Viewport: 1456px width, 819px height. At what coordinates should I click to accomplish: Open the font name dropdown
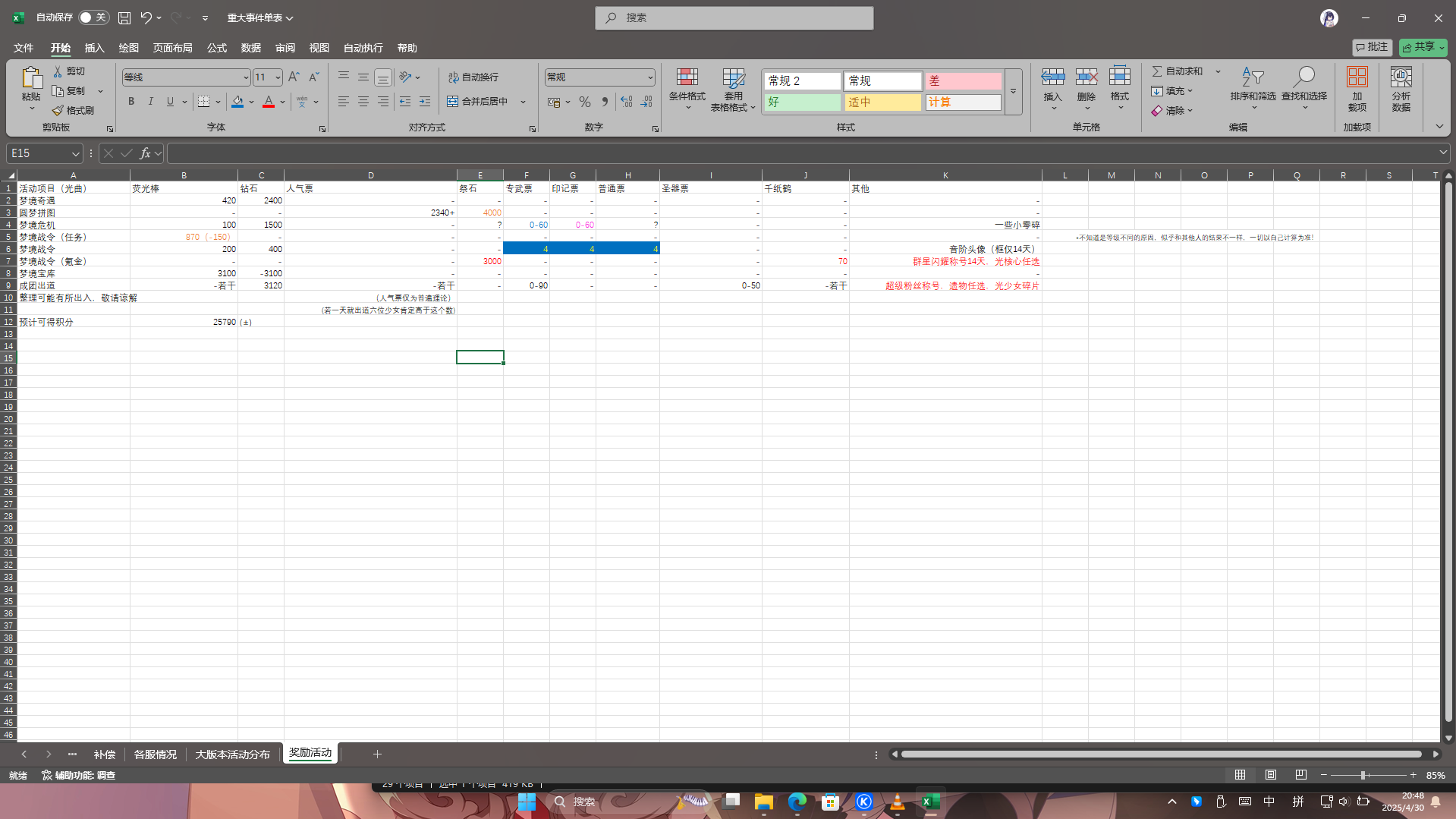click(246, 77)
